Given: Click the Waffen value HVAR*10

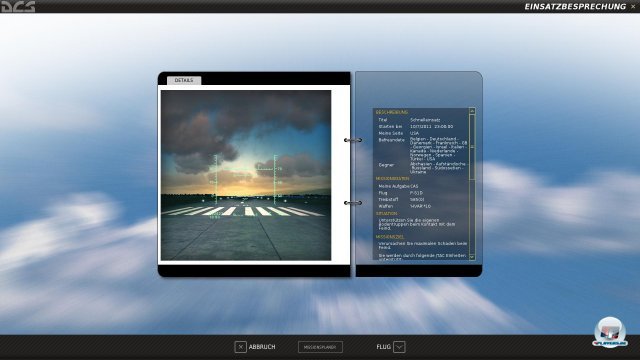Looking at the screenshot, I should coord(420,206).
